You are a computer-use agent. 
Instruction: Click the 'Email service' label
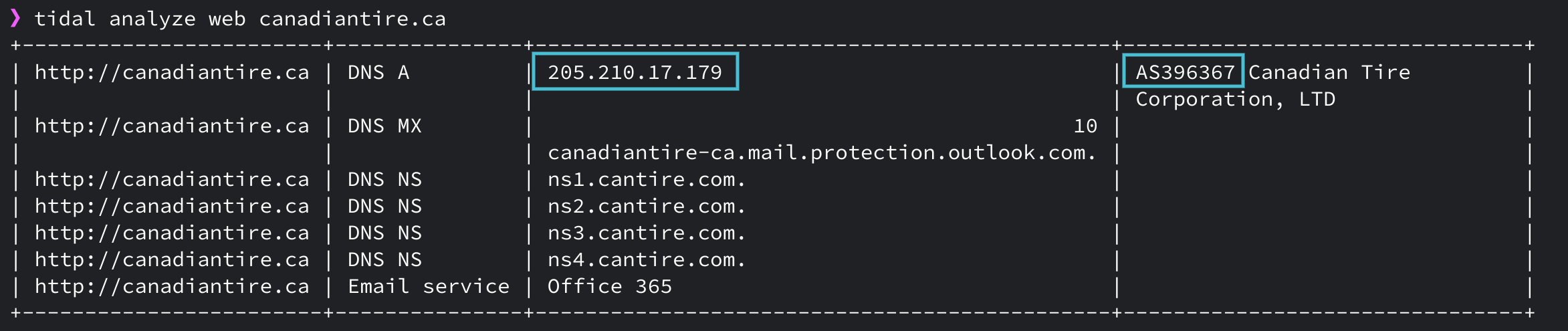428,286
